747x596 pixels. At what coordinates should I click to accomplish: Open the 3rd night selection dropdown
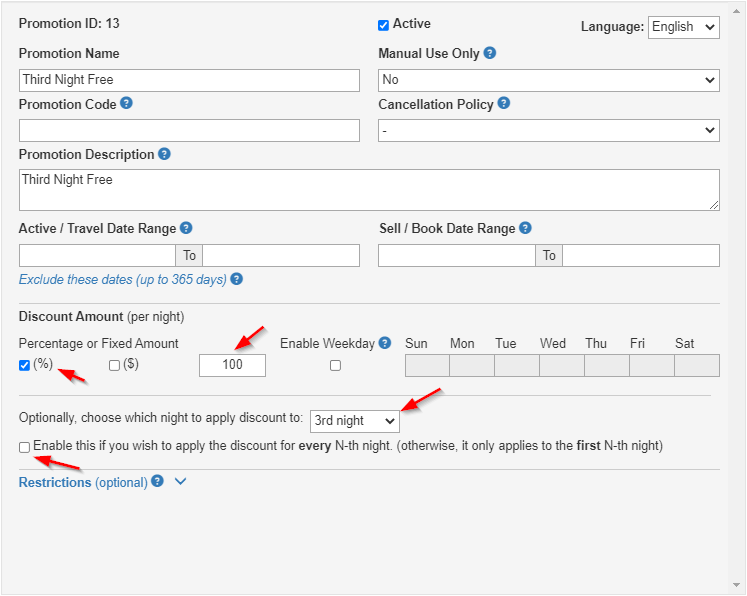(x=354, y=421)
